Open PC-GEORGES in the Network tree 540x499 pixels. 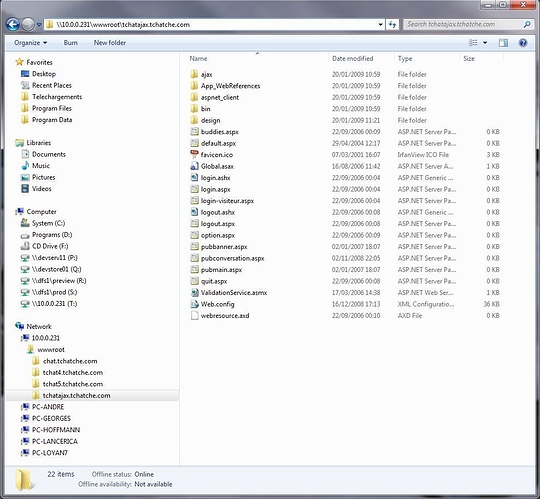tap(51, 418)
